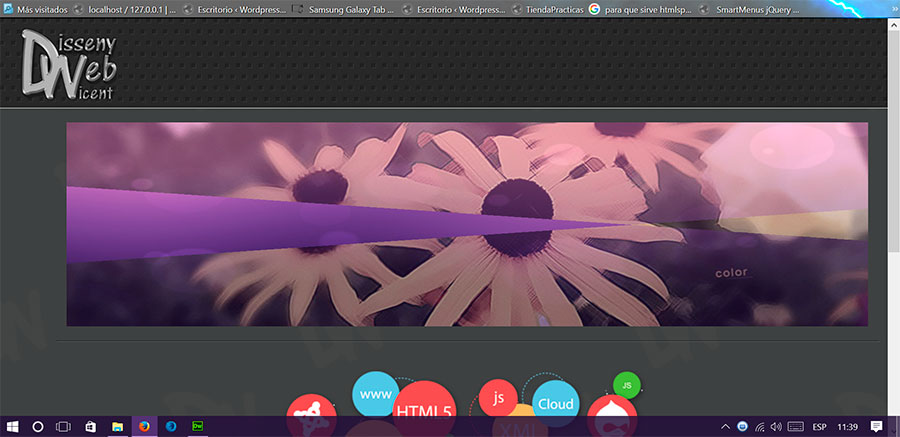
Task: Open Task View in the taskbar
Action: tap(63, 426)
